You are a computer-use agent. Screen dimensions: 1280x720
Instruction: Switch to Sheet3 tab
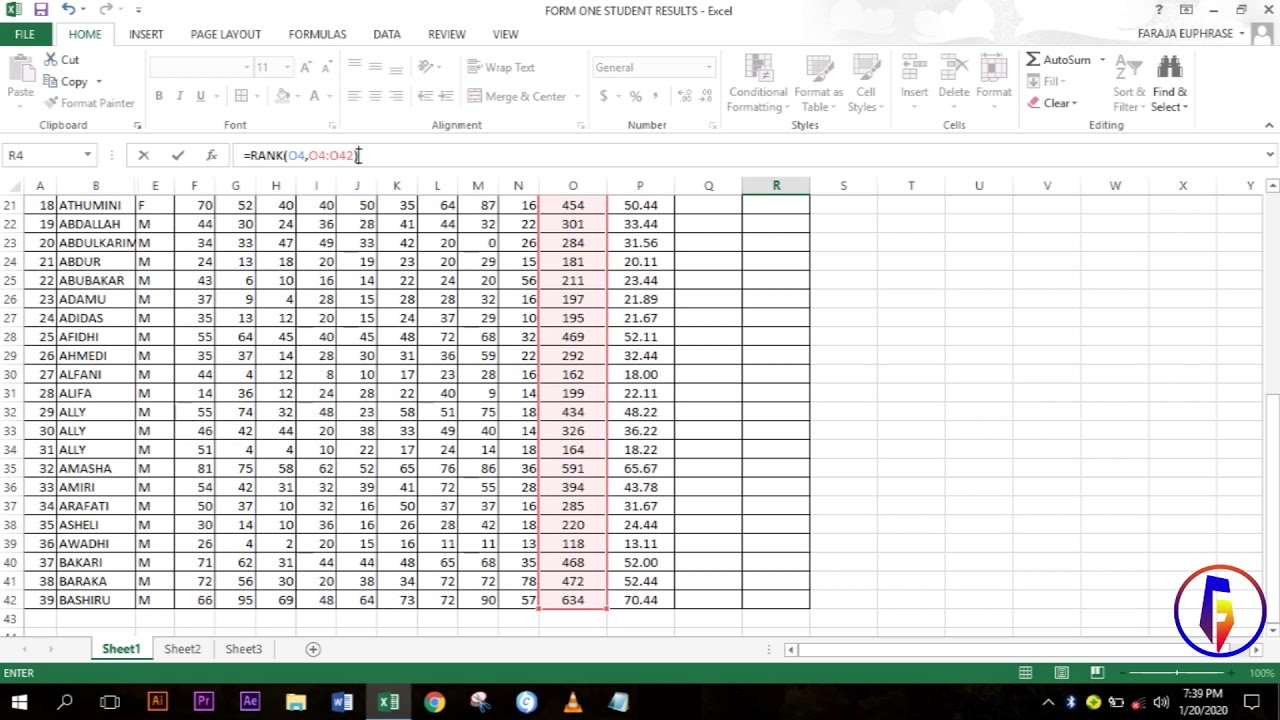243,649
